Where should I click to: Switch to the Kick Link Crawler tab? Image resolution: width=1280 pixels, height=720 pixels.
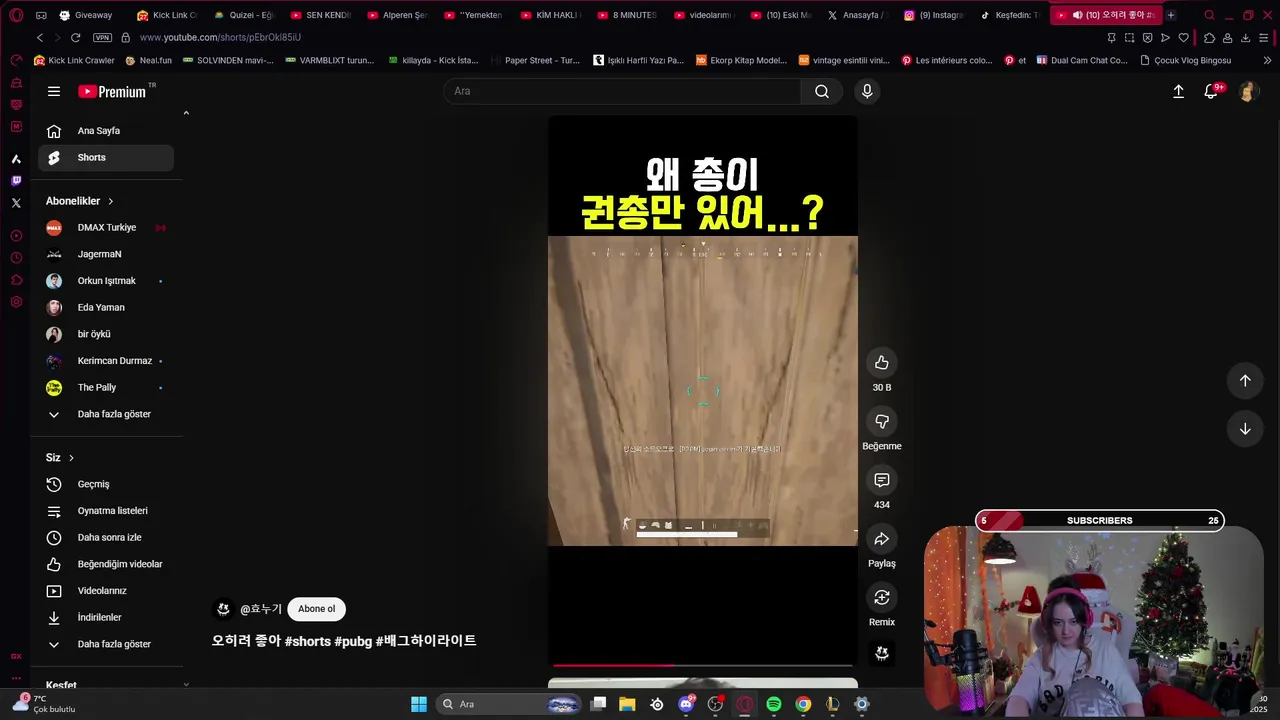pos(167,15)
